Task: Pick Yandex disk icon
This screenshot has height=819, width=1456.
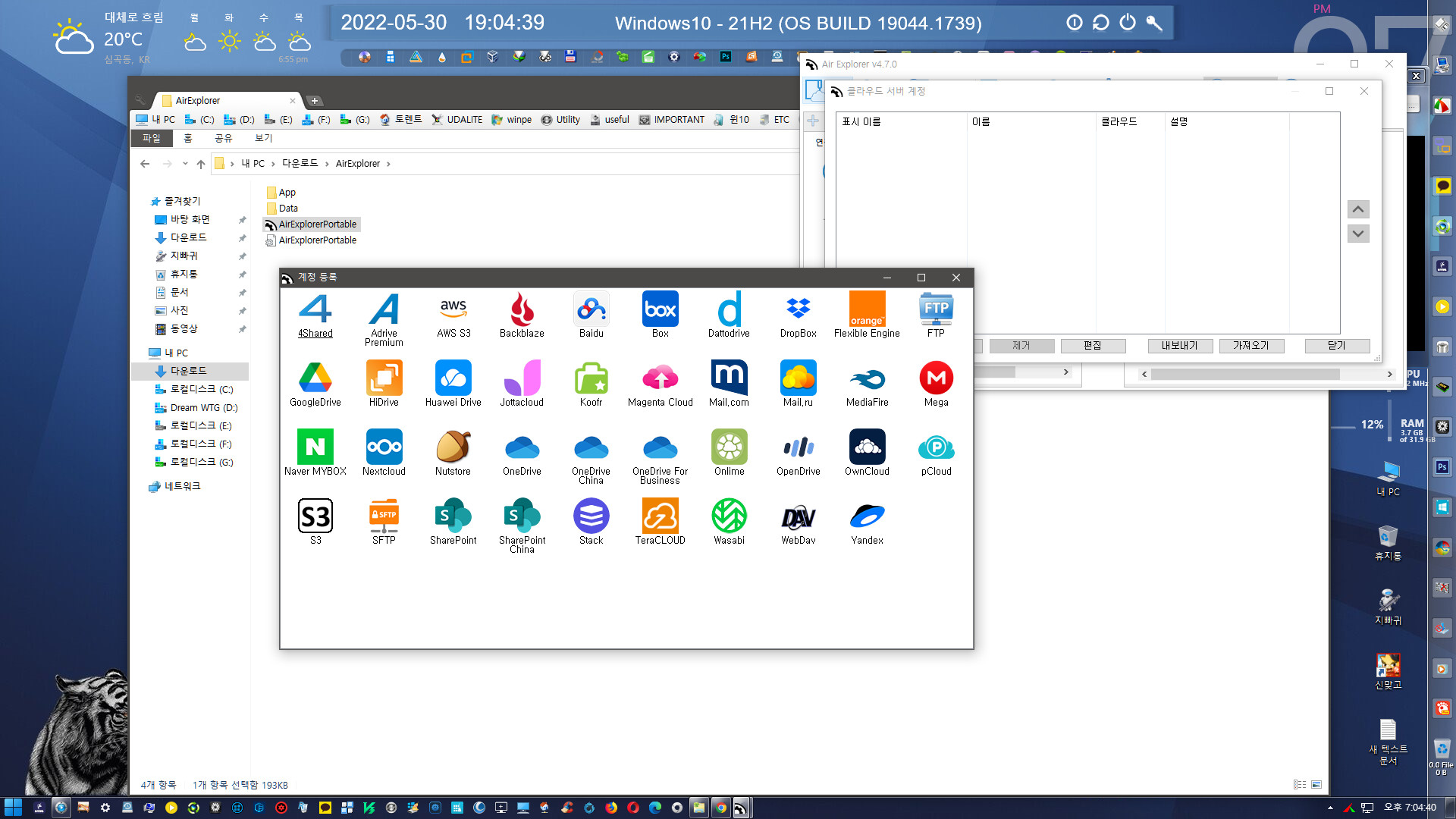Action: [867, 522]
